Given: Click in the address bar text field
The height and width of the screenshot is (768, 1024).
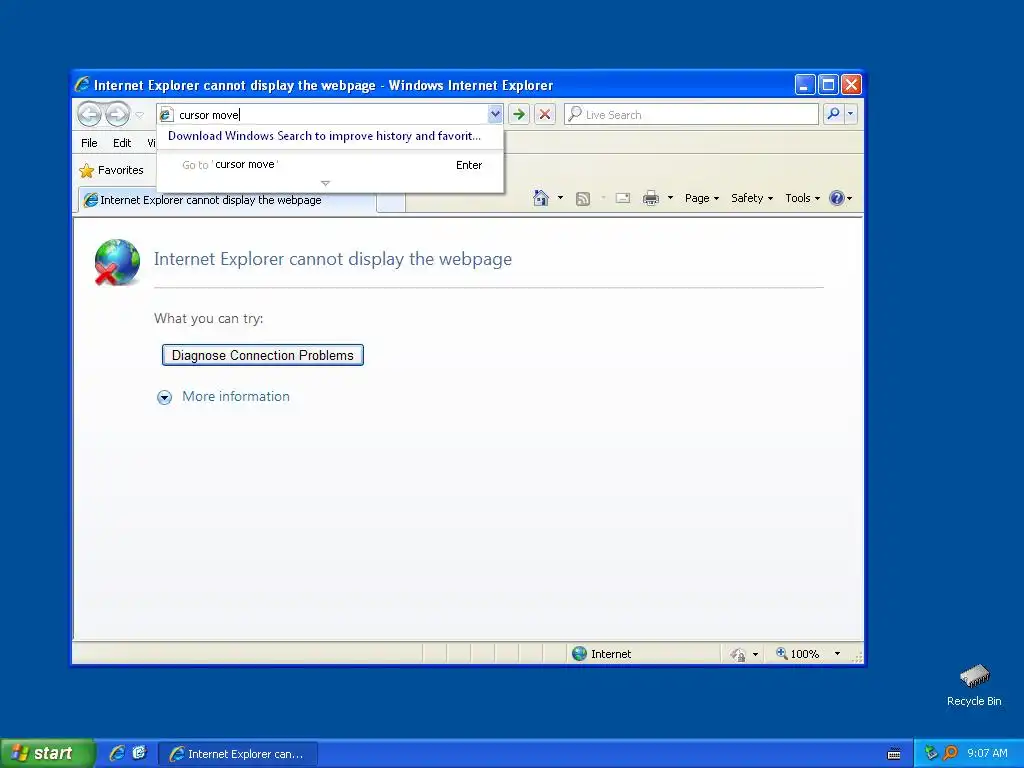Looking at the screenshot, I should click(330, 115).
